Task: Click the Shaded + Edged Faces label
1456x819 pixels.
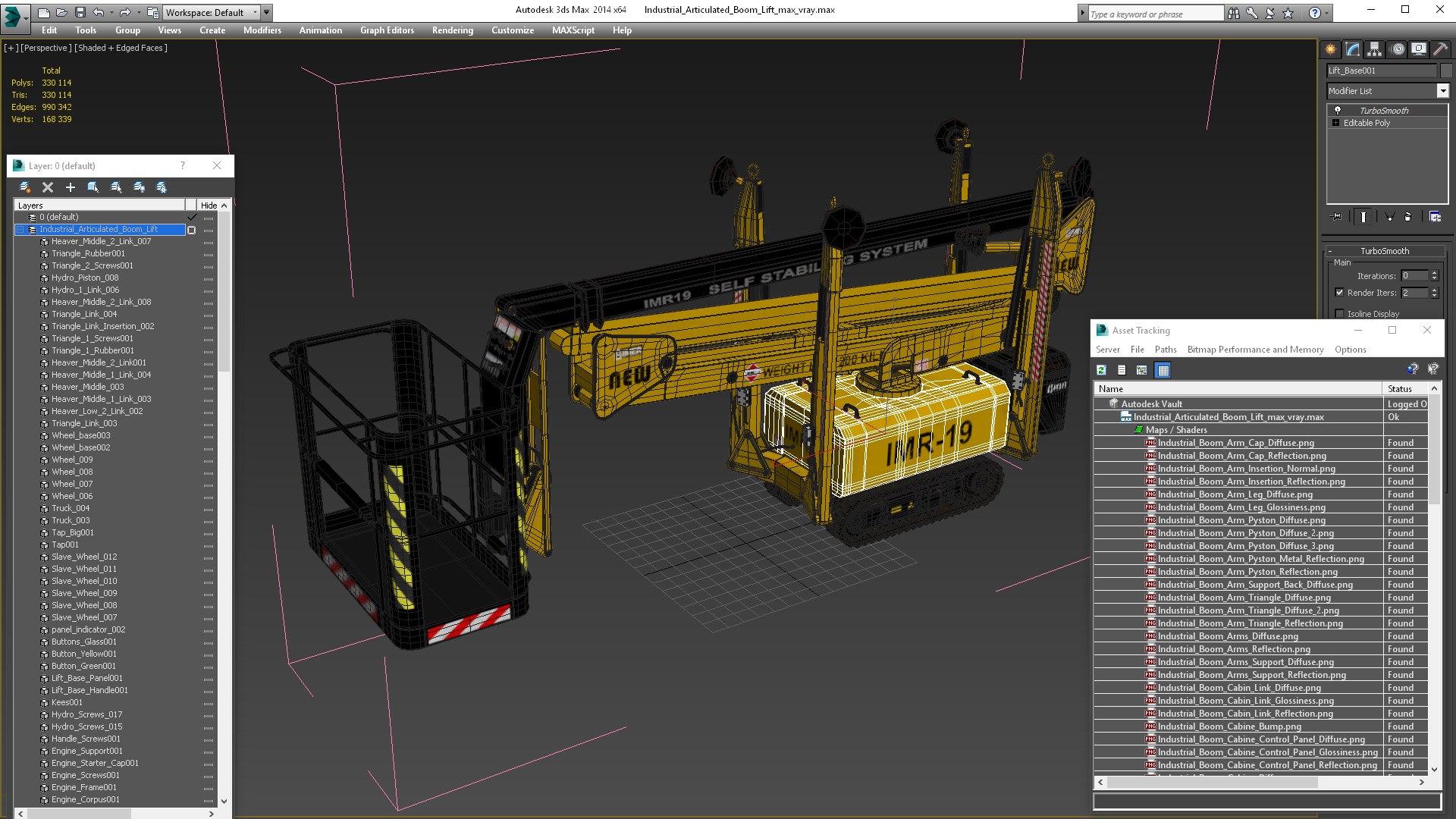Action: (121, 48)
